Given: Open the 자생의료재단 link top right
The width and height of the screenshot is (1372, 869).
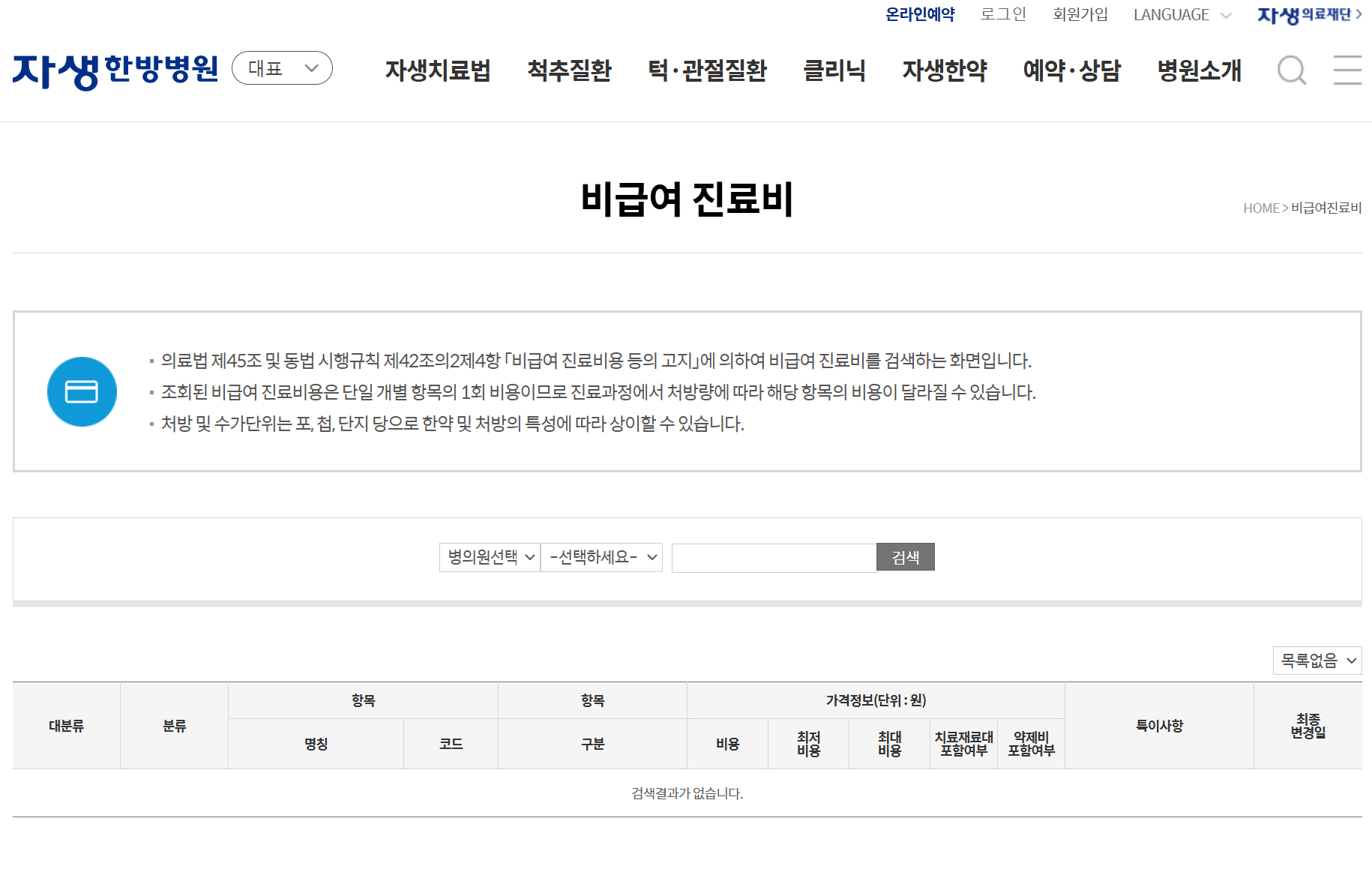Looking at the screenshot, I should (x=1308, y=15).
